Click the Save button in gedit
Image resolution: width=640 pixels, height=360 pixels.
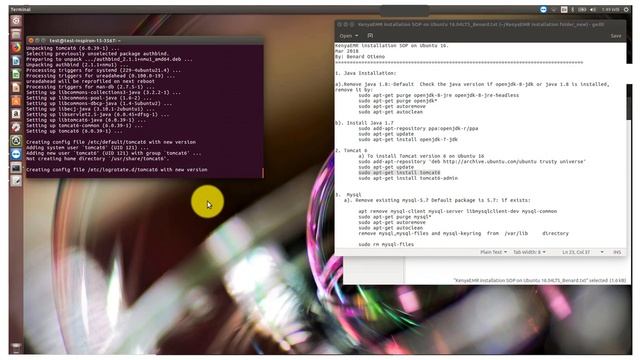coord(616,36)
